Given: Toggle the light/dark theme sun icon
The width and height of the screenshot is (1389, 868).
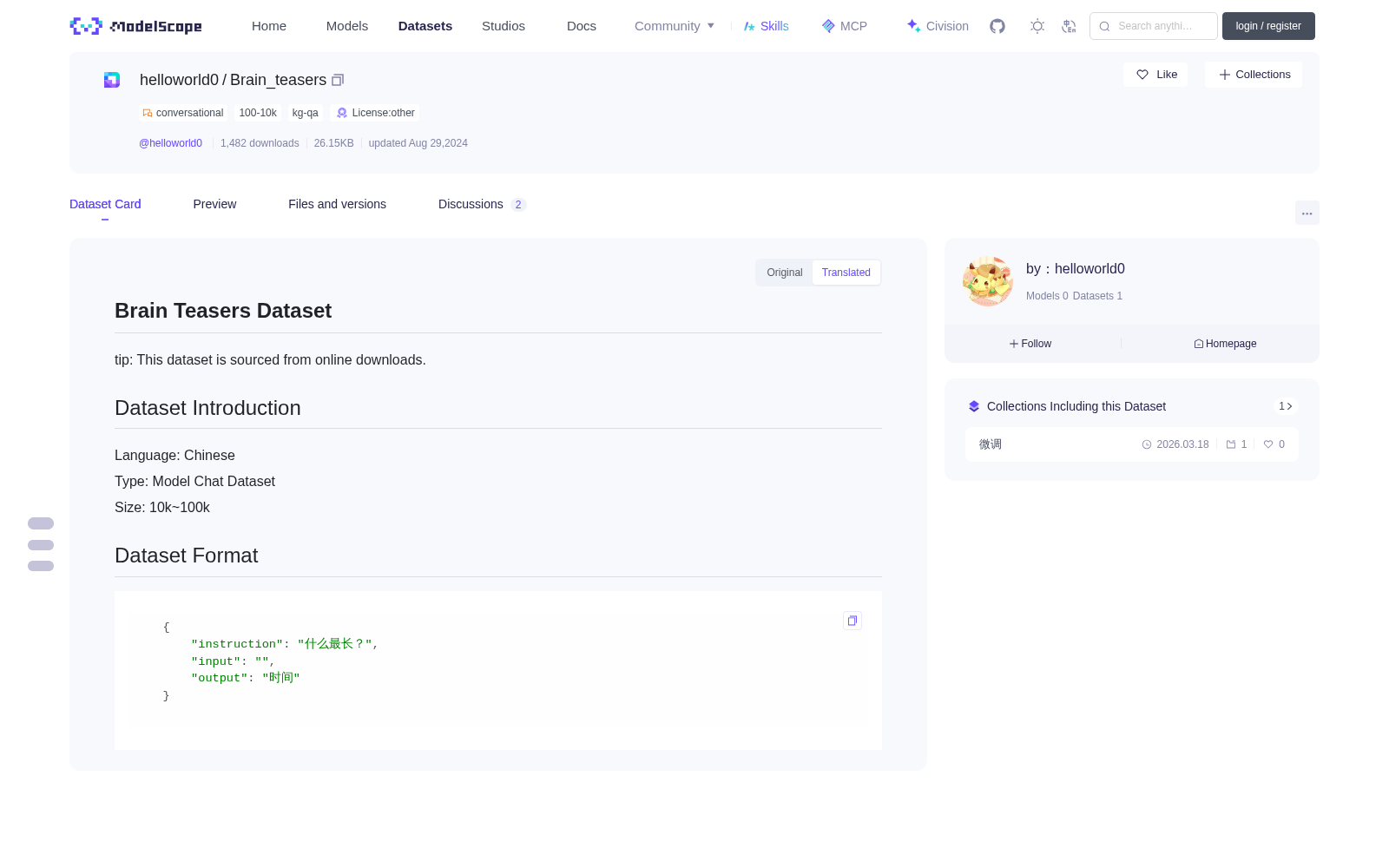Looking at the screenshot, I should (1037, 26).
